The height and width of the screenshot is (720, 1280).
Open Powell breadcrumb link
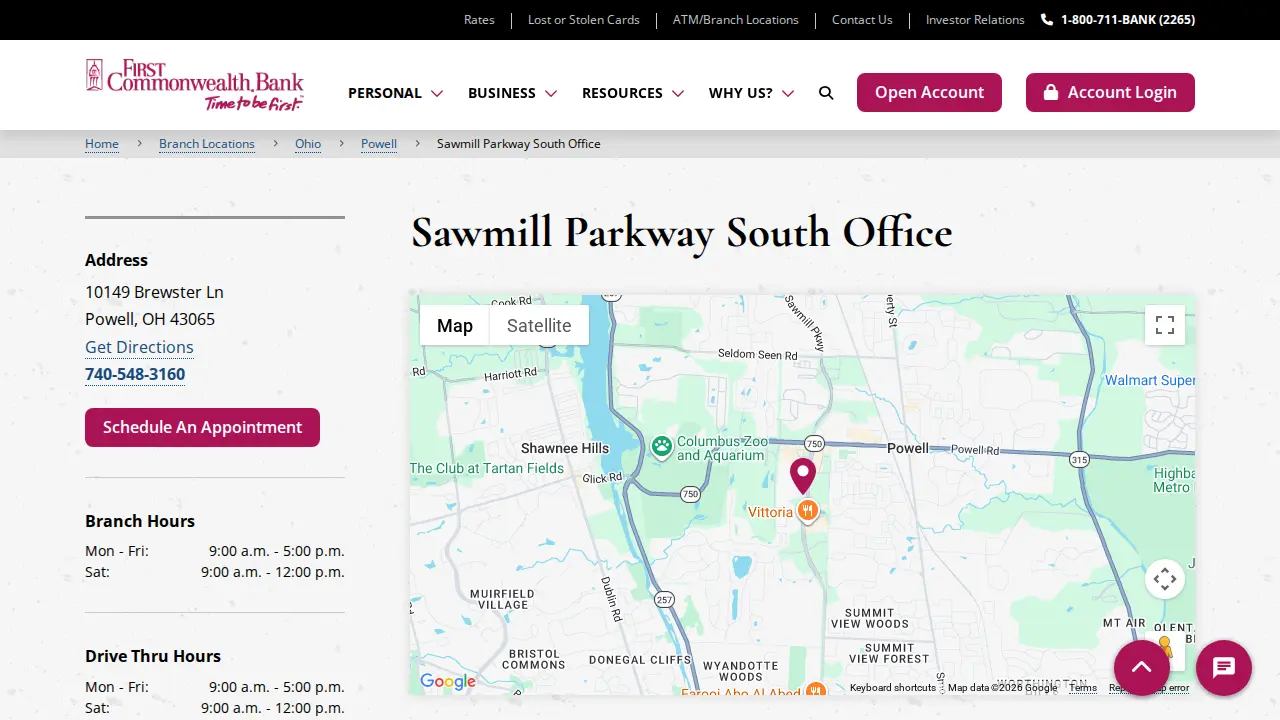tap(379, 144)
